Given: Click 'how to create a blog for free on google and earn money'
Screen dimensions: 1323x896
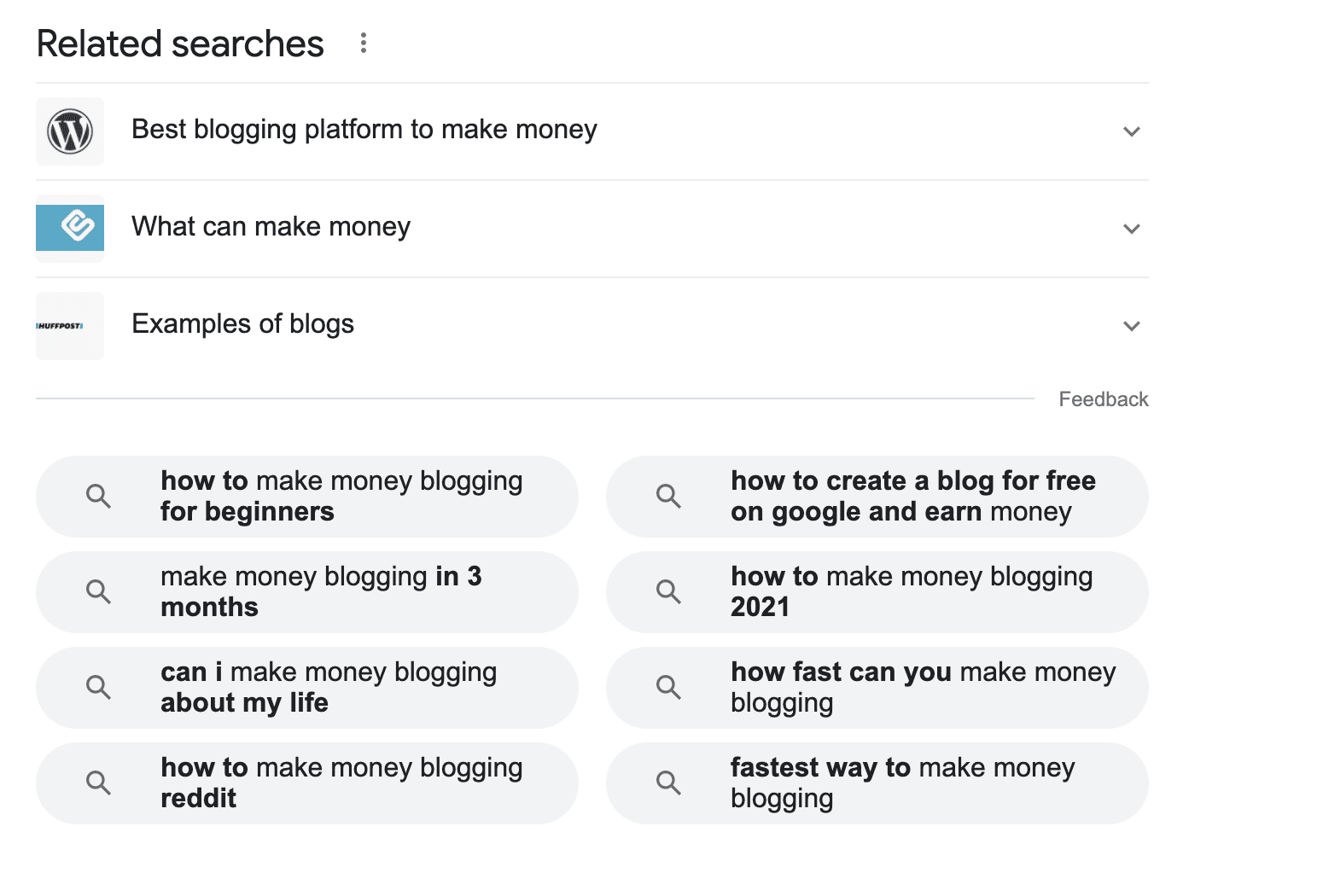Looking at the screenshot, I should 912,496.
